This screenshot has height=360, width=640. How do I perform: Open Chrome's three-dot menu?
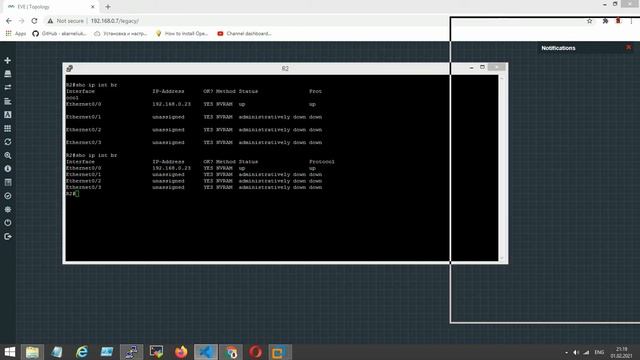(x=631, y=21)
